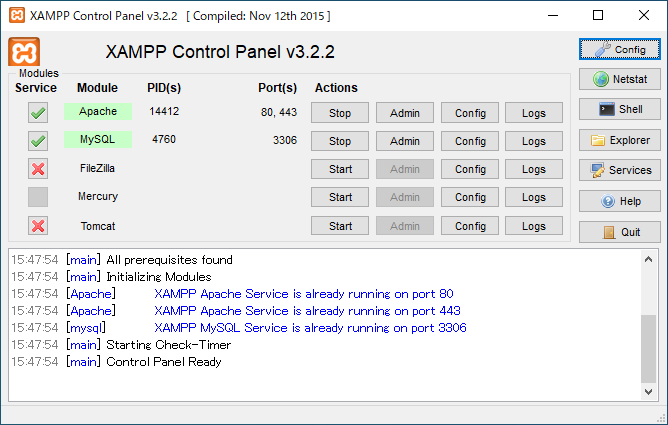The image size is (668, 425).
Task: Open the Help button
Action: point(620,201)
